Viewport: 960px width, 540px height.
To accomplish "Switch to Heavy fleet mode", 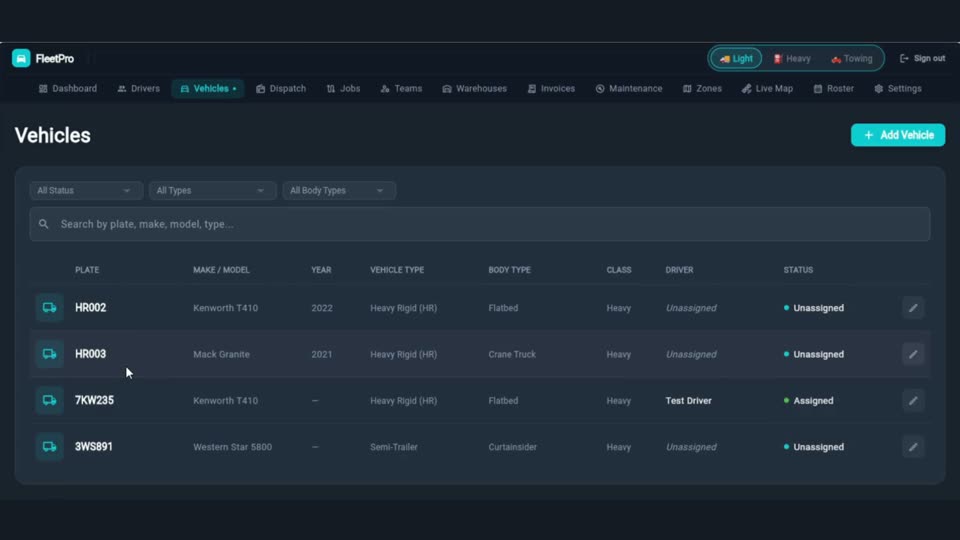I will (792, 59).
